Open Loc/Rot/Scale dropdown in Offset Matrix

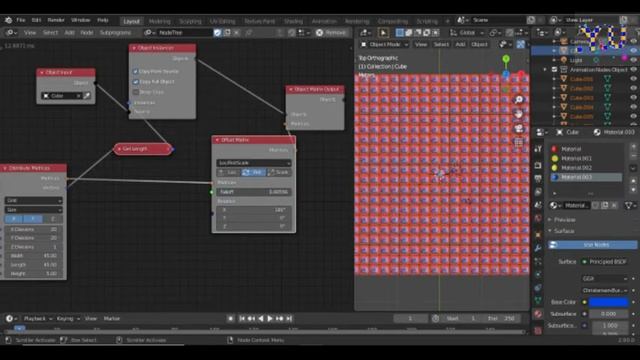(253, 163)
